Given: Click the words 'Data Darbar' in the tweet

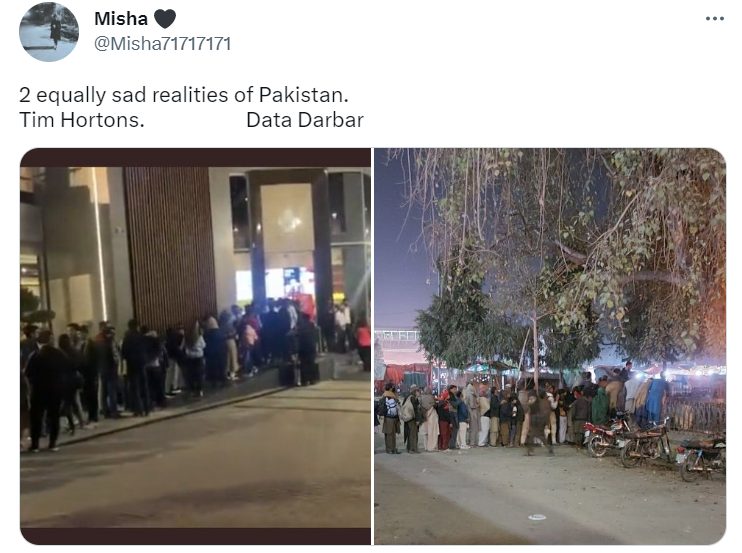Looking at the screenshot, I should pyautogui.click(x=305, y=120).
